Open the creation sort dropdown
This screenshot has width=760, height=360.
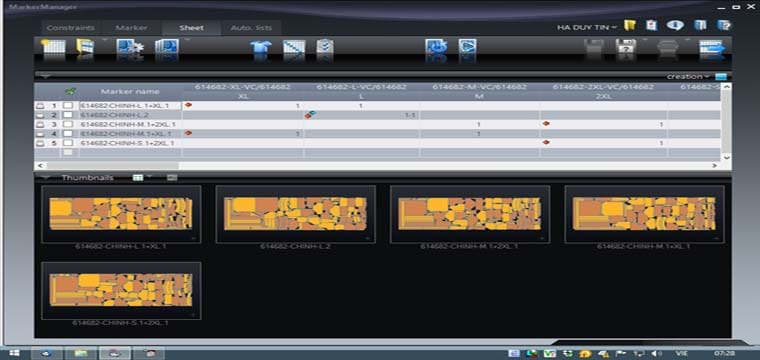point(688,77)
